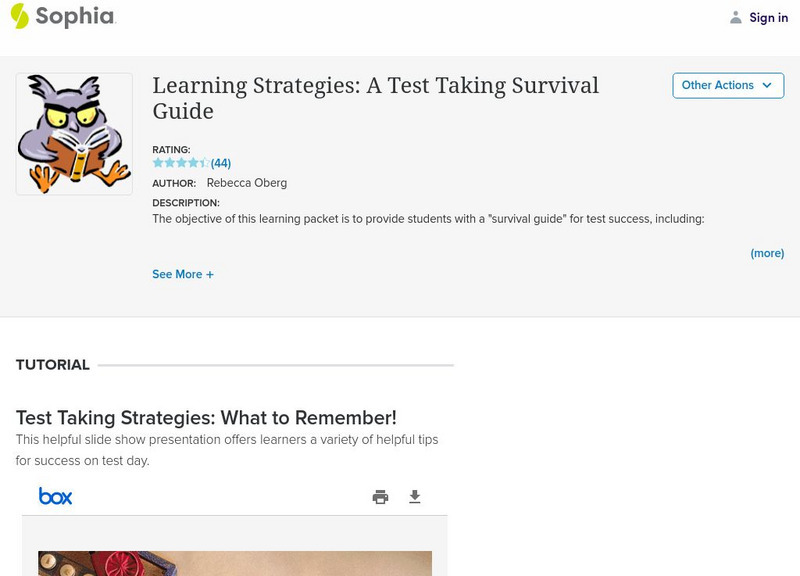Click the slide preview image in Box viewer

pos(235,563)
